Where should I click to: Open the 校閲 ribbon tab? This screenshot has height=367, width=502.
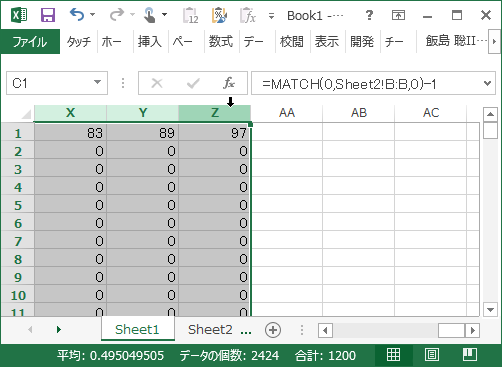tap(292, 42)
